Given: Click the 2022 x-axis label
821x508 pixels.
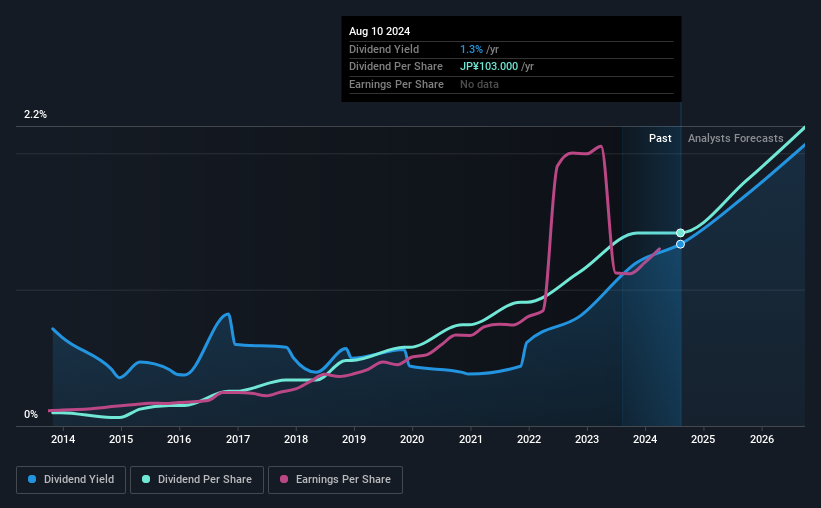Looking at the screenshot, I should click(x=529, y=439).
